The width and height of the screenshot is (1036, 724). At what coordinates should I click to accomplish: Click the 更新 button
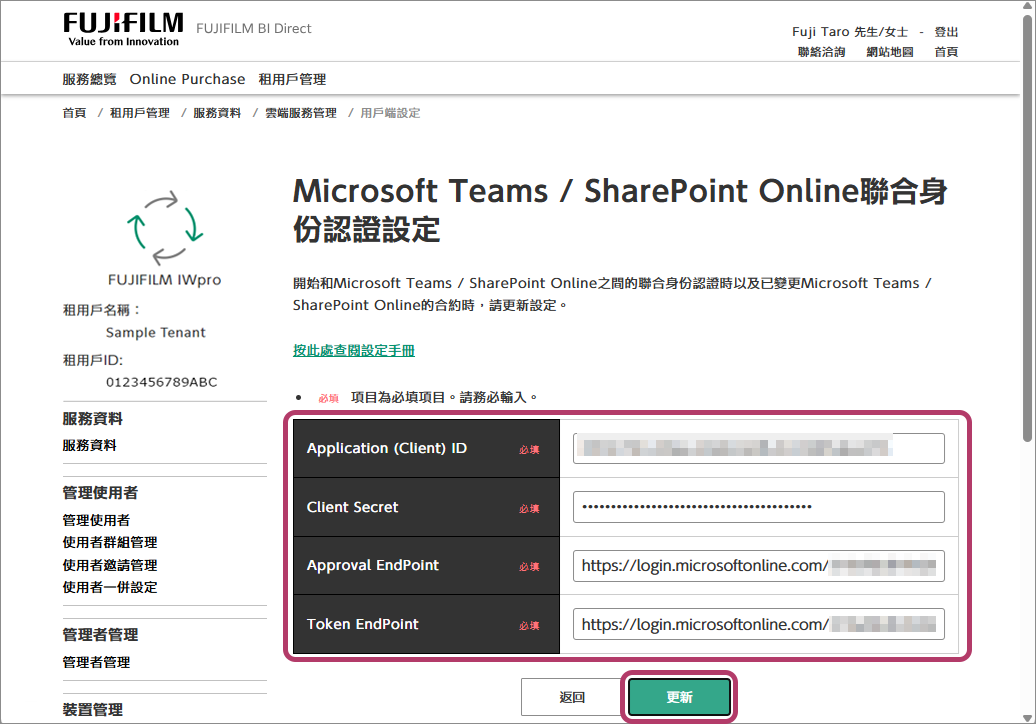click(679, 697)
